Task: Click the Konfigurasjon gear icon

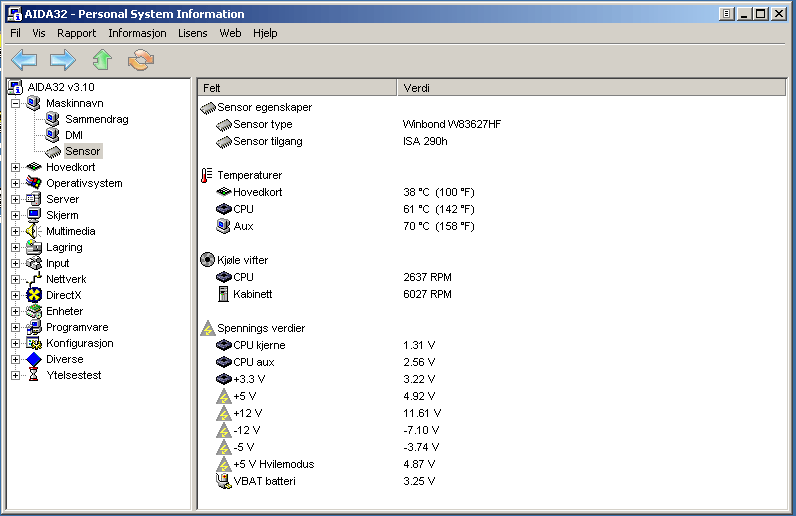Action: coord(34,343)
